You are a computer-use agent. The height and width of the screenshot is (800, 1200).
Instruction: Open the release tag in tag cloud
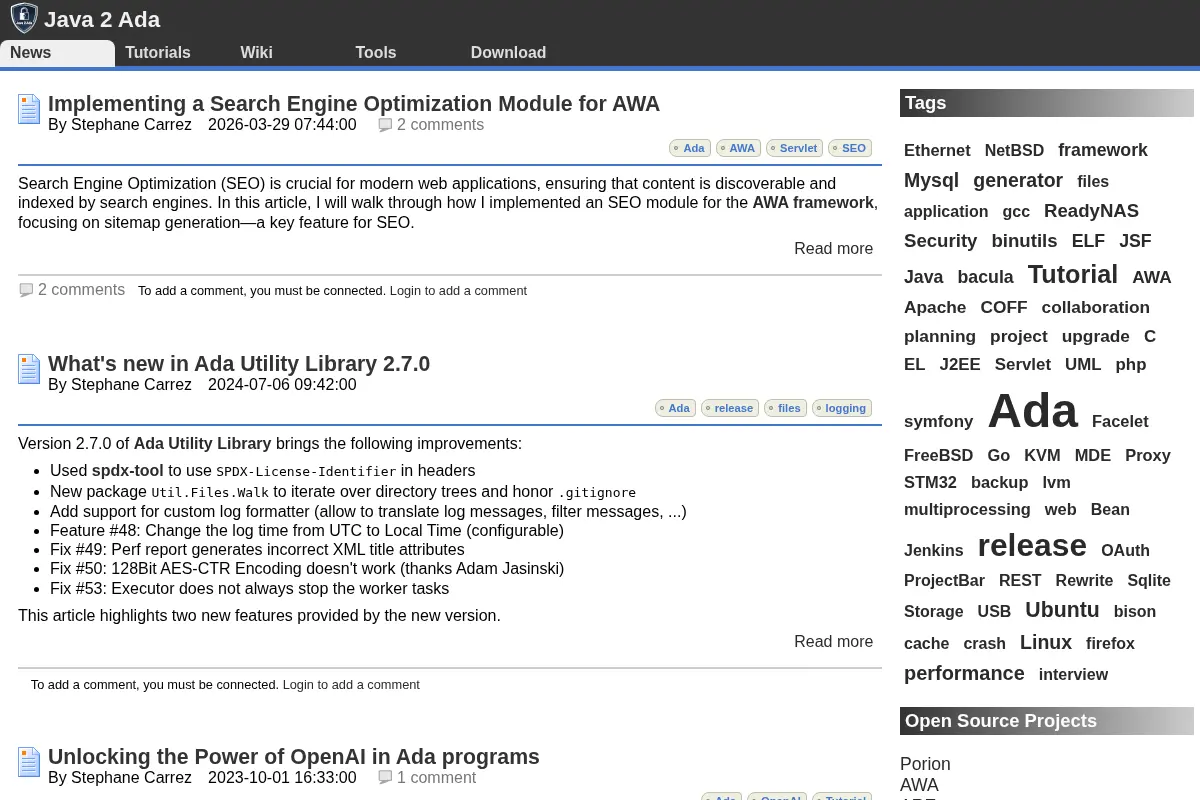point(1032,545)
